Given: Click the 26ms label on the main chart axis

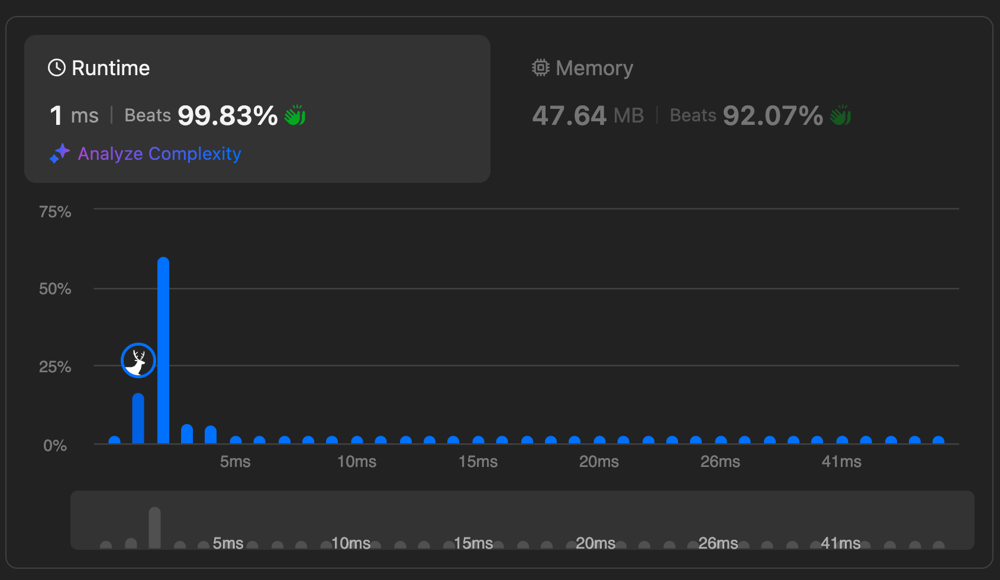Looking at the screenshot, I should [x=720, y=462].
